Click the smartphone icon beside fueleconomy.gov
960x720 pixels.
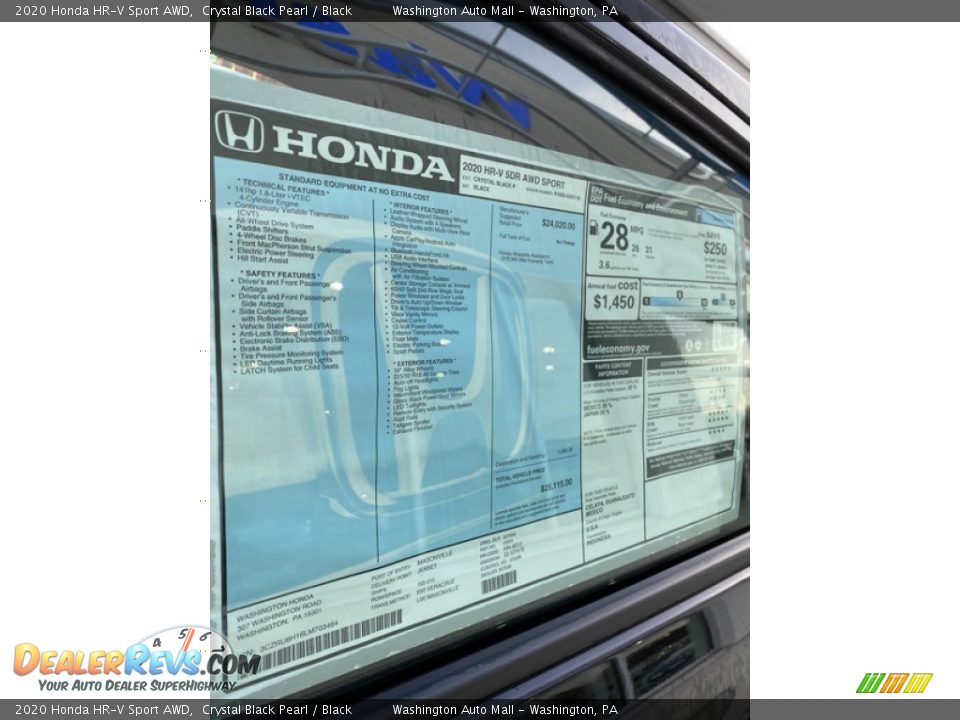(691, 344)
